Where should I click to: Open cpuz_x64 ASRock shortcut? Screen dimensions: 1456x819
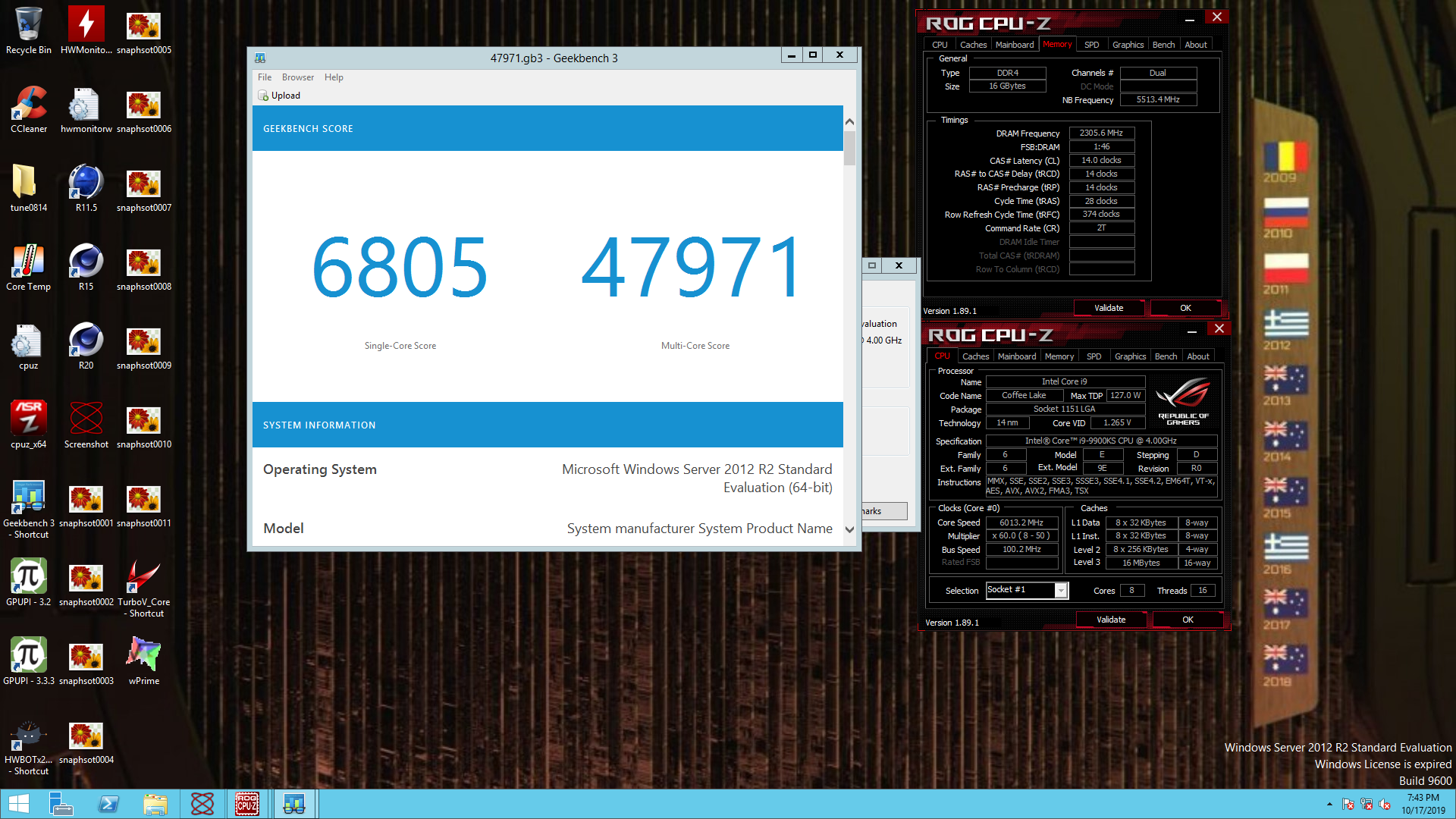[x=28, y=425]
